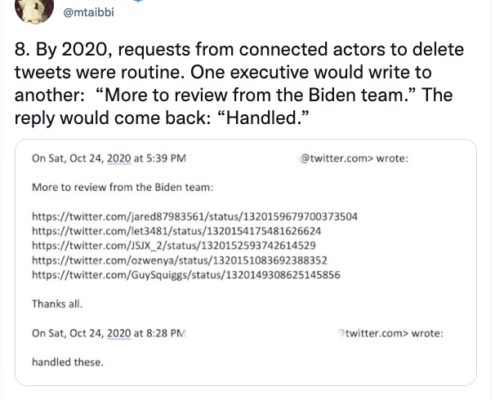Click the underlined 2020 in 8:28 PM header
The image size is (495, 400).
coord(119,333)
